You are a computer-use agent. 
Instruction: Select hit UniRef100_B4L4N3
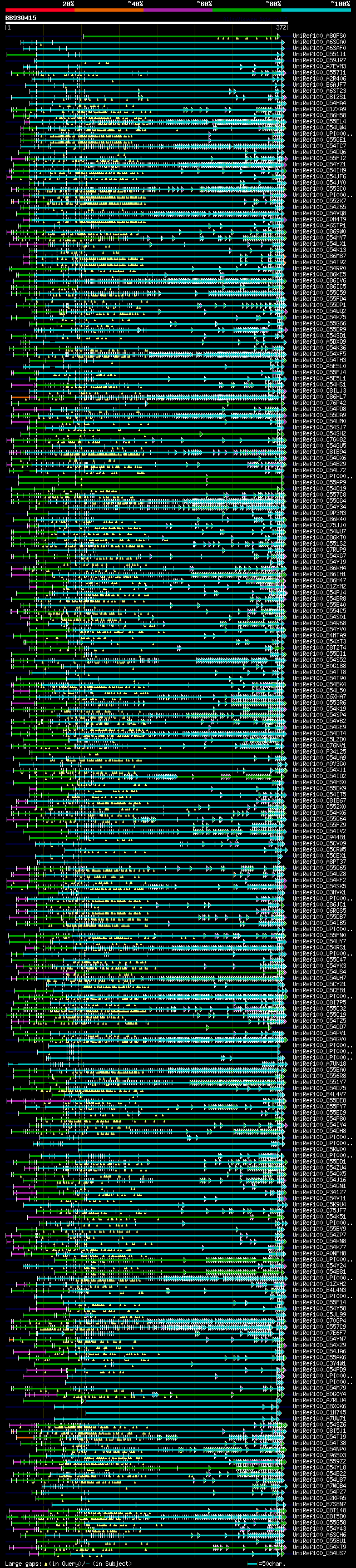(319, 1290)
